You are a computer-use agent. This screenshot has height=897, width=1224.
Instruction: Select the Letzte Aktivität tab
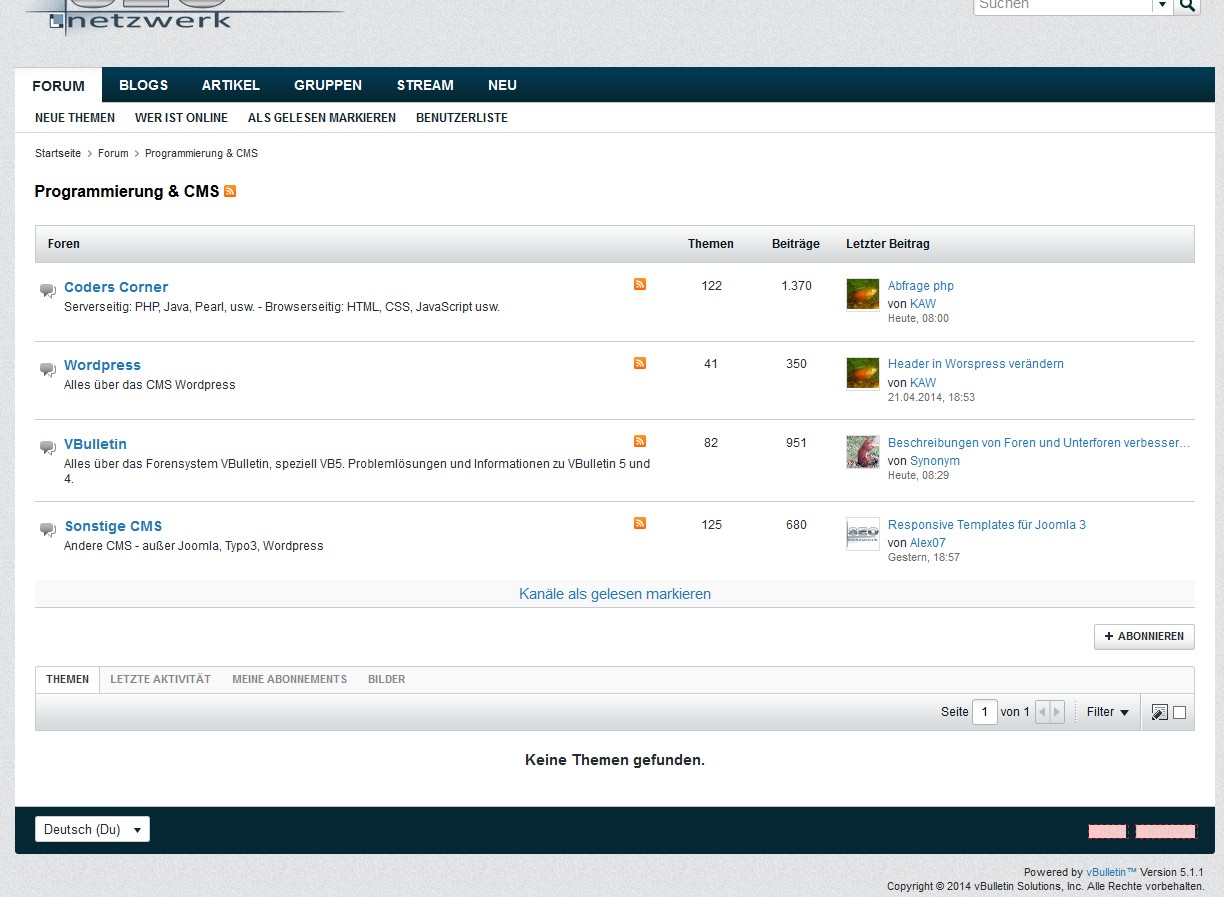pyautogui.click(x=160, y=679)
